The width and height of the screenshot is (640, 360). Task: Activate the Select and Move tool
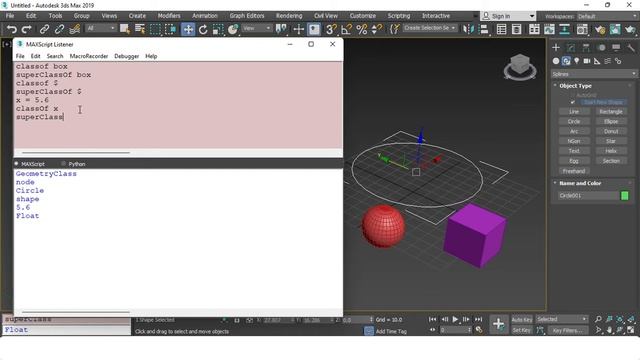tap(188, 29)
